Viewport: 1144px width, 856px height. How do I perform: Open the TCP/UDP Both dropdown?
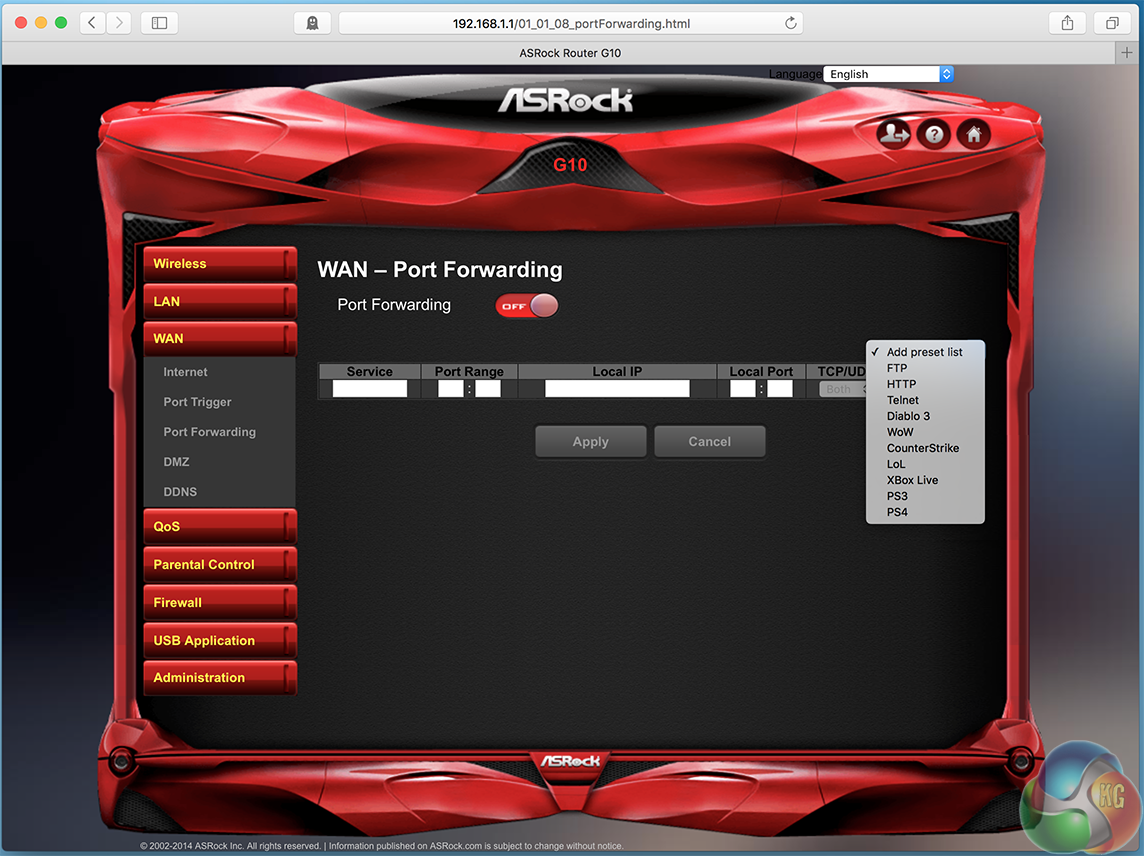point(843,389)
